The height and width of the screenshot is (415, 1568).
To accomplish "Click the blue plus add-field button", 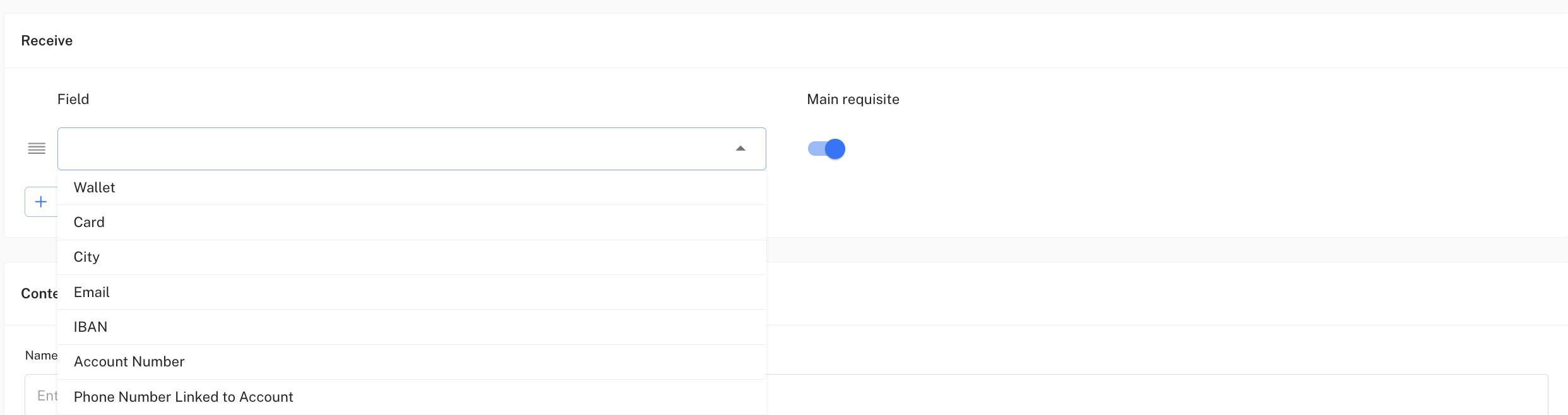I will coord(41,202).
